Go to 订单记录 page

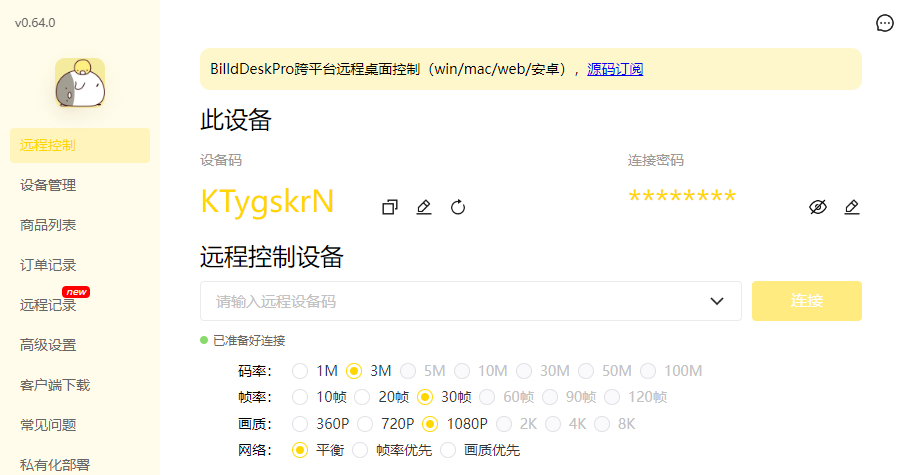click(48, 265)
